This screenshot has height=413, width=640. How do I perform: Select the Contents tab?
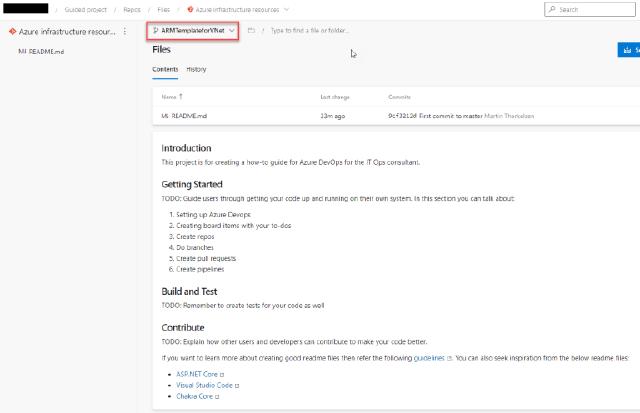(x=165, y=69)
